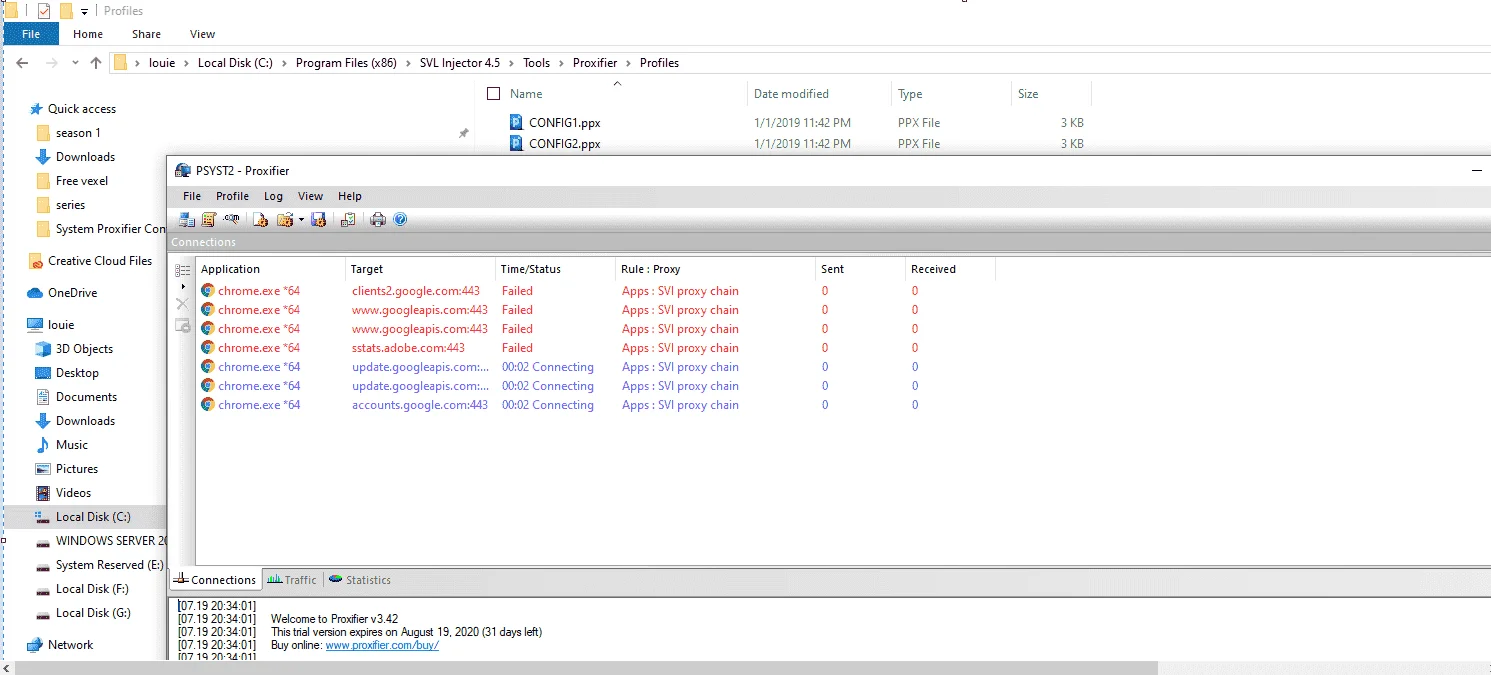
Task: Go up one folder with up arrow
Action: click(96, 63)
